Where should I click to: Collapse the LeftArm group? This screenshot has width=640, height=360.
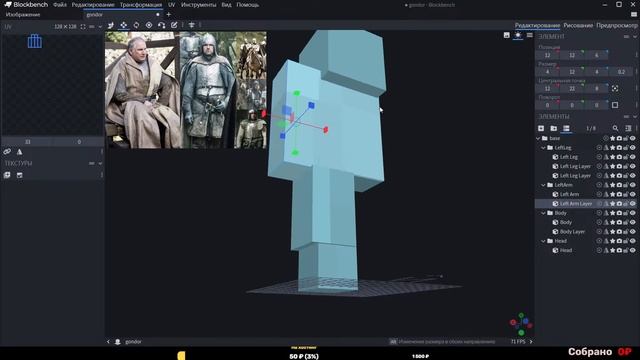543,185
